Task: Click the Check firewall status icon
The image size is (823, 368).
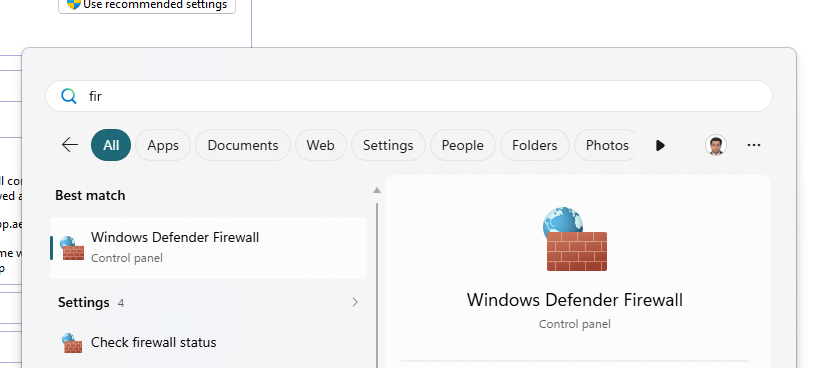Action: pyautogui.click(x=72, y=343)
